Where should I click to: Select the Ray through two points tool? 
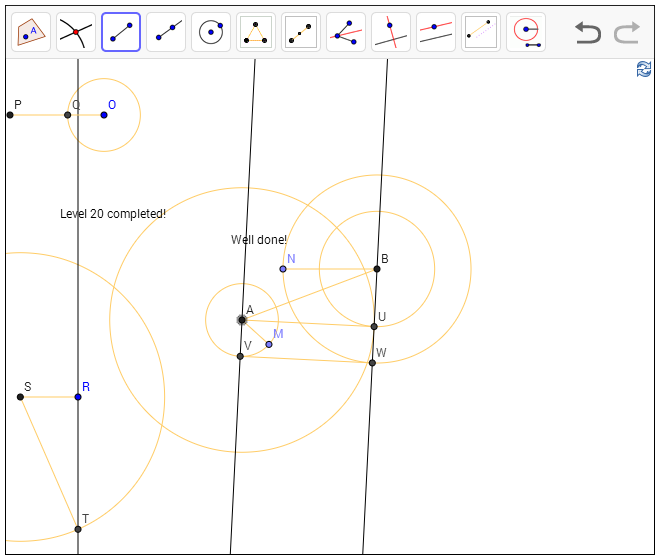coord(166,32)
